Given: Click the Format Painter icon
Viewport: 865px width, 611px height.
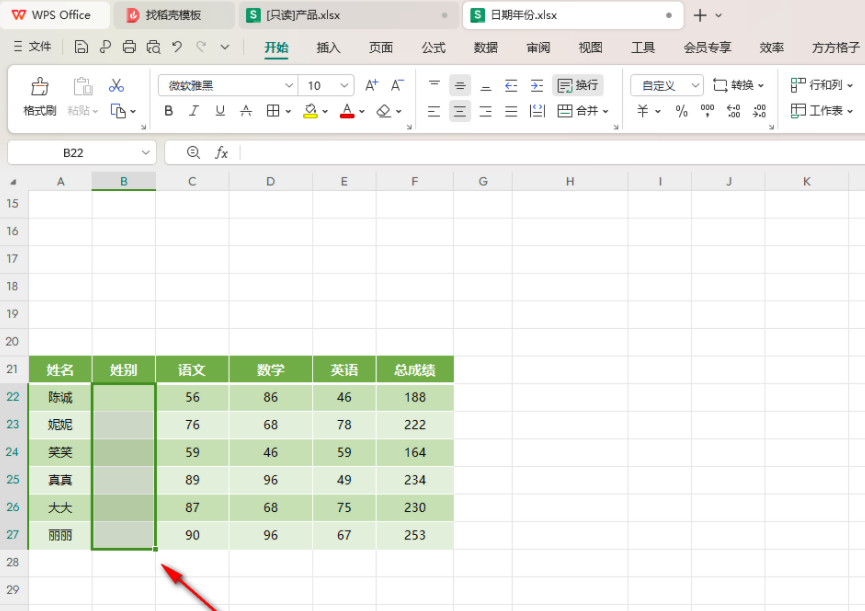Looking at the screenshot, I should click(40, 87).
